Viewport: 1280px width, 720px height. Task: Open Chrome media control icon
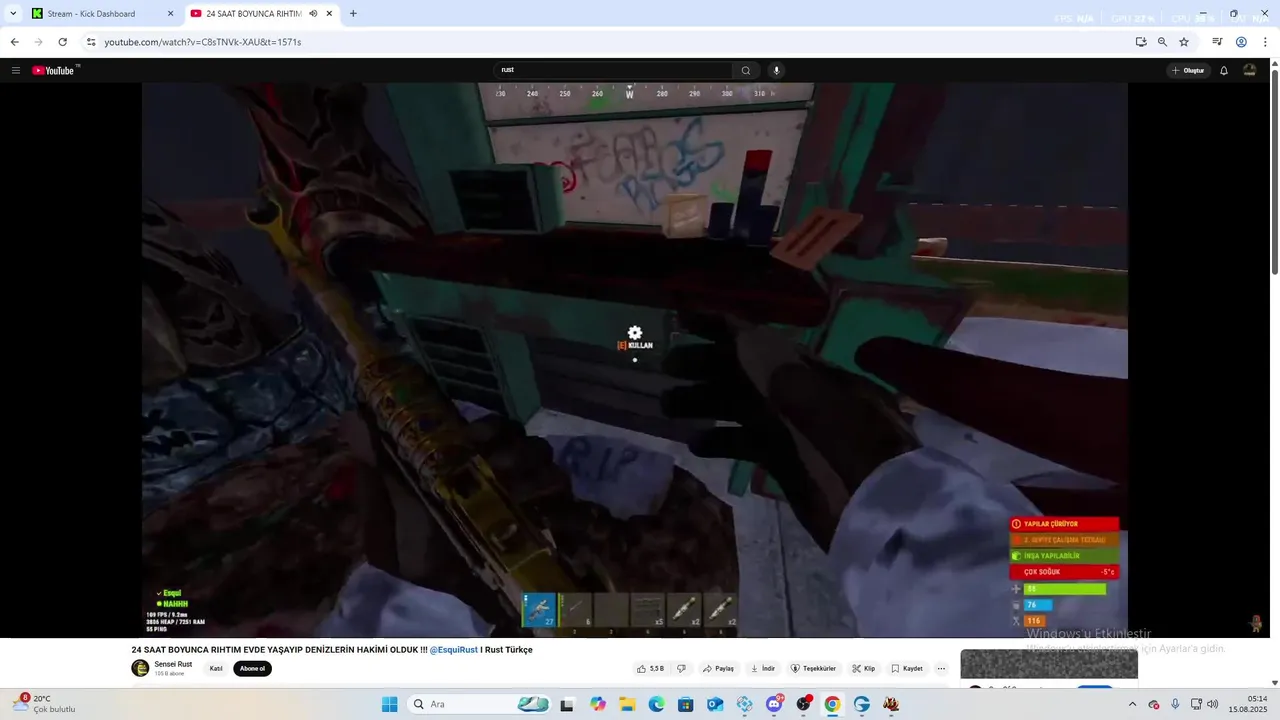[1217, 42]
